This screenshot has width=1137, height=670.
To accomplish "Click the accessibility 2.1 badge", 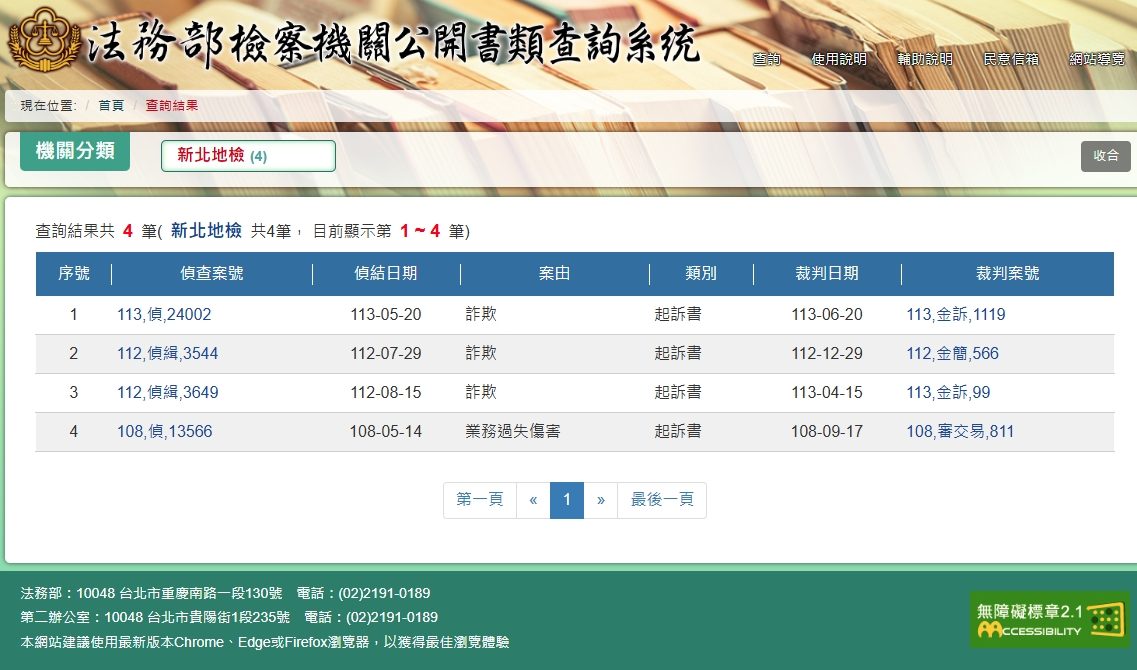I will click(x=1049, y=620).
